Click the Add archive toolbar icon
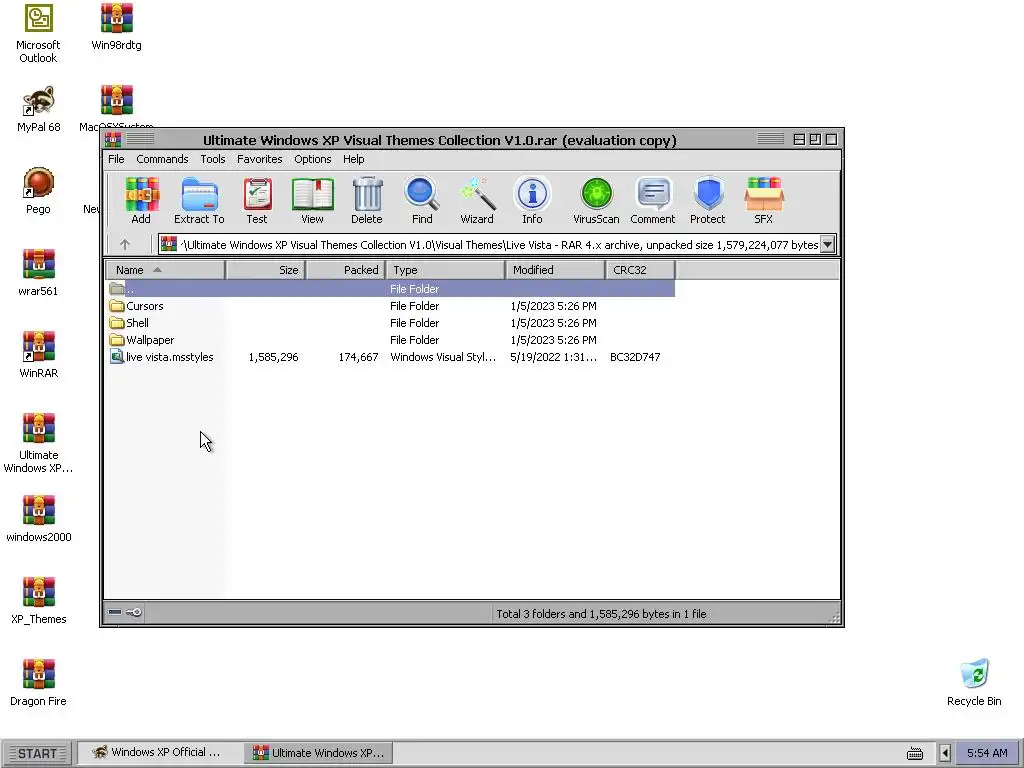The image size is (1024, 768). [141, 200]
